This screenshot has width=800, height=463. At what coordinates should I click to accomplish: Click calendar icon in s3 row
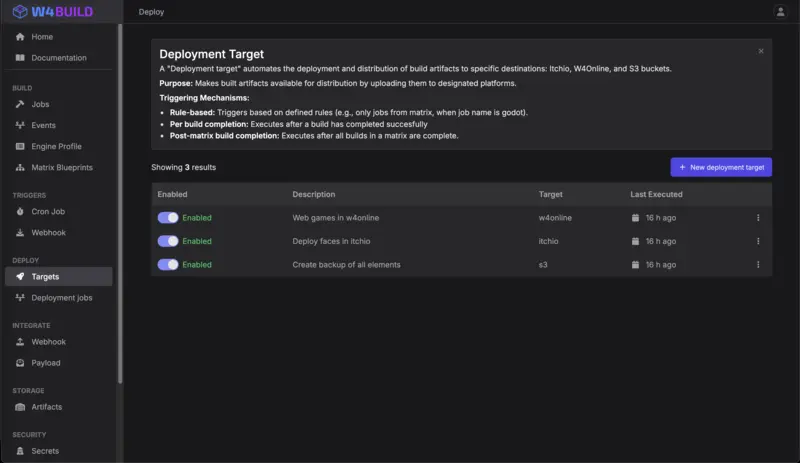(x=635, y=265)
